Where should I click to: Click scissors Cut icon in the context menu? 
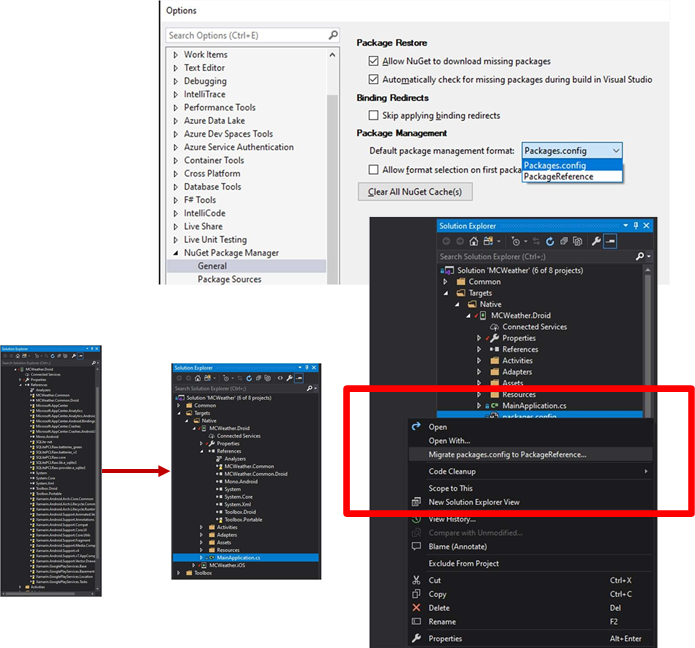[416, 580]
